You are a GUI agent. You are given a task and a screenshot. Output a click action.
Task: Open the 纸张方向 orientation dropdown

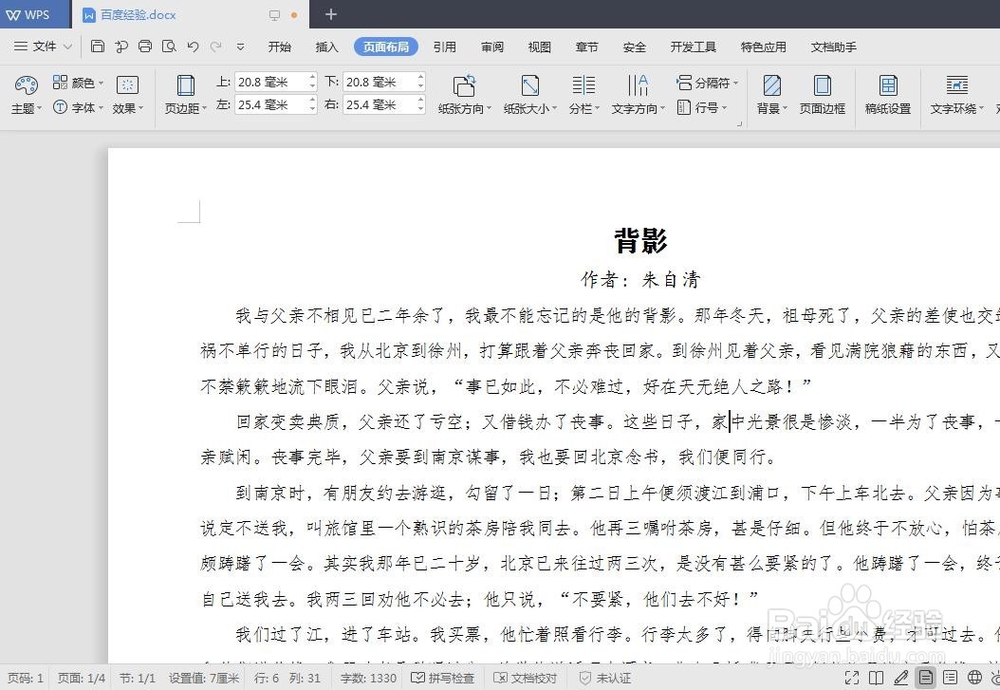click(x=463, y=95)
